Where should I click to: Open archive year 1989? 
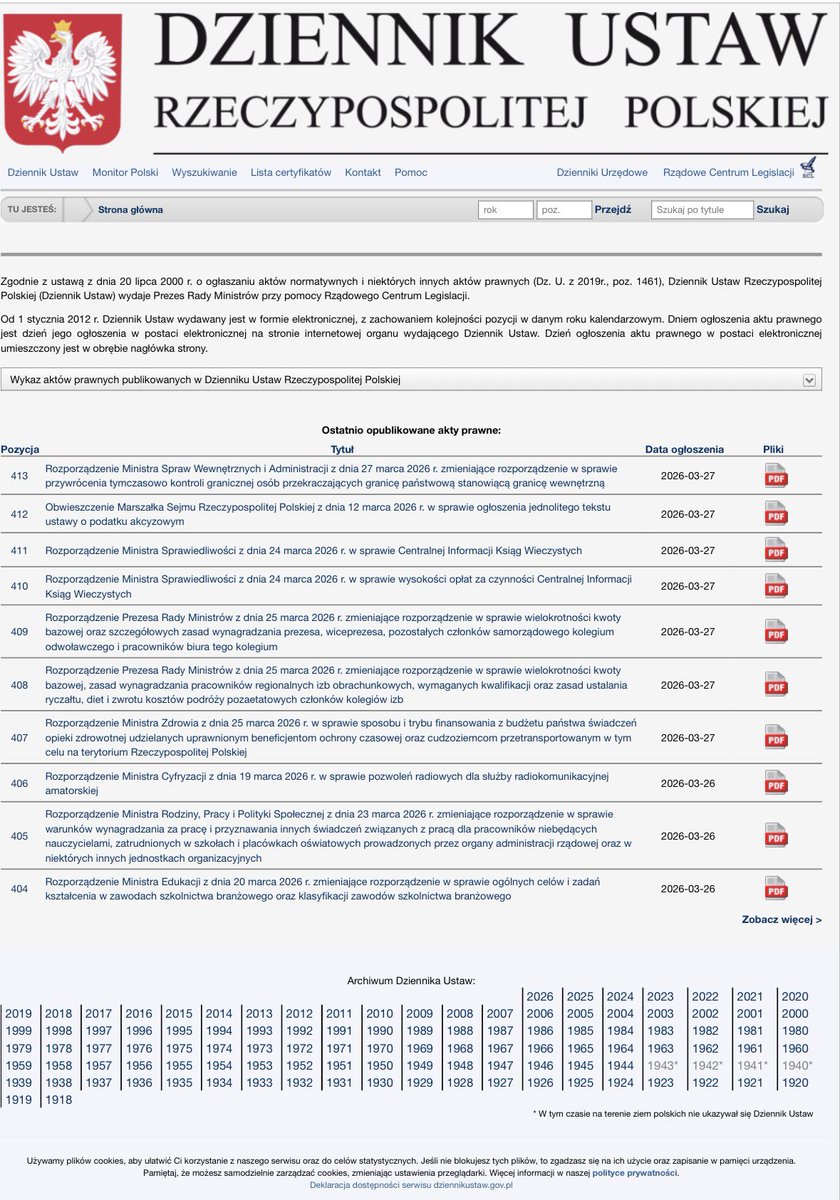(x=420, y=1030)
